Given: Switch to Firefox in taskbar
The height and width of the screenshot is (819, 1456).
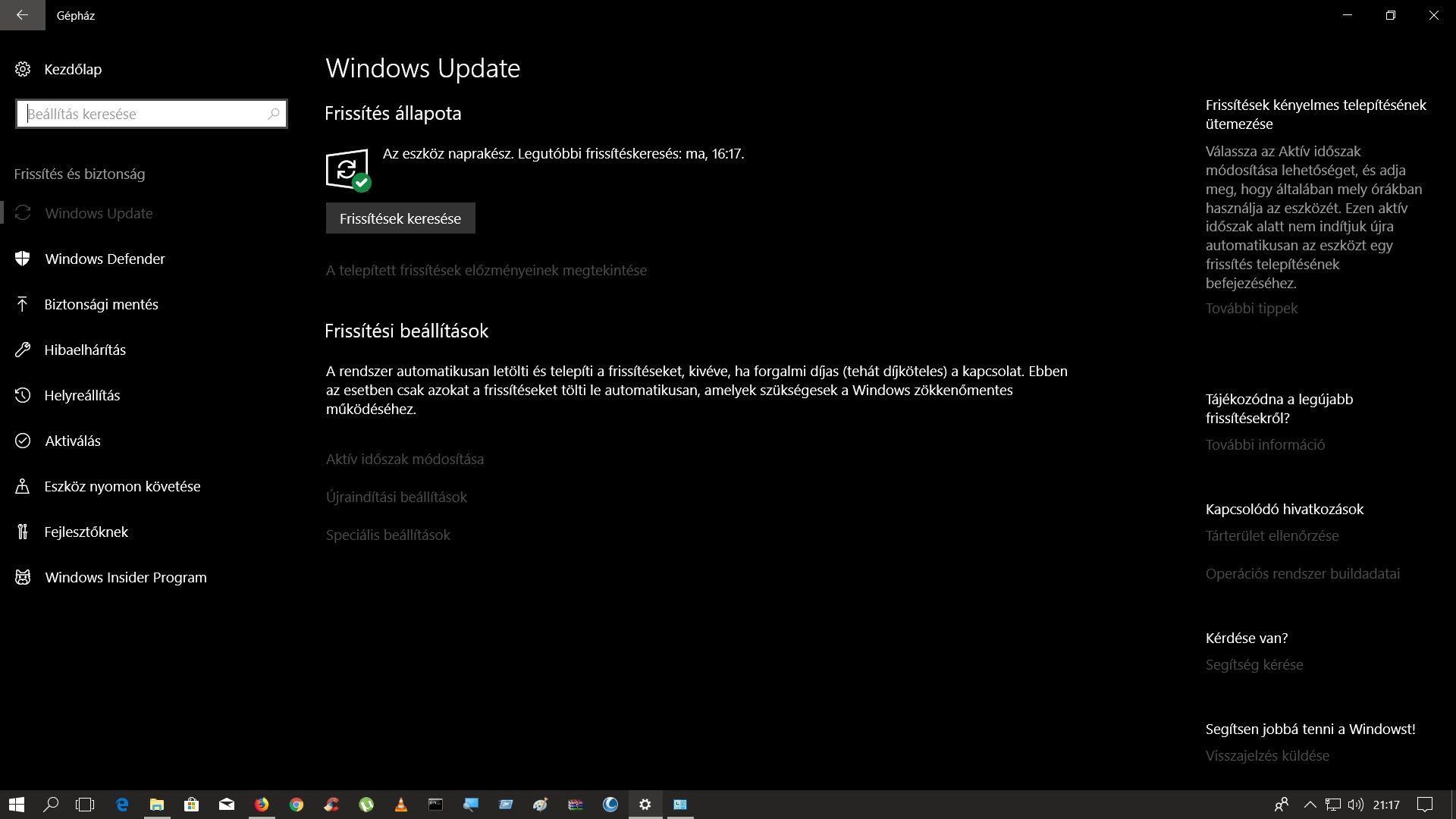Looking at the screenshot, I should tap(262, 805).
